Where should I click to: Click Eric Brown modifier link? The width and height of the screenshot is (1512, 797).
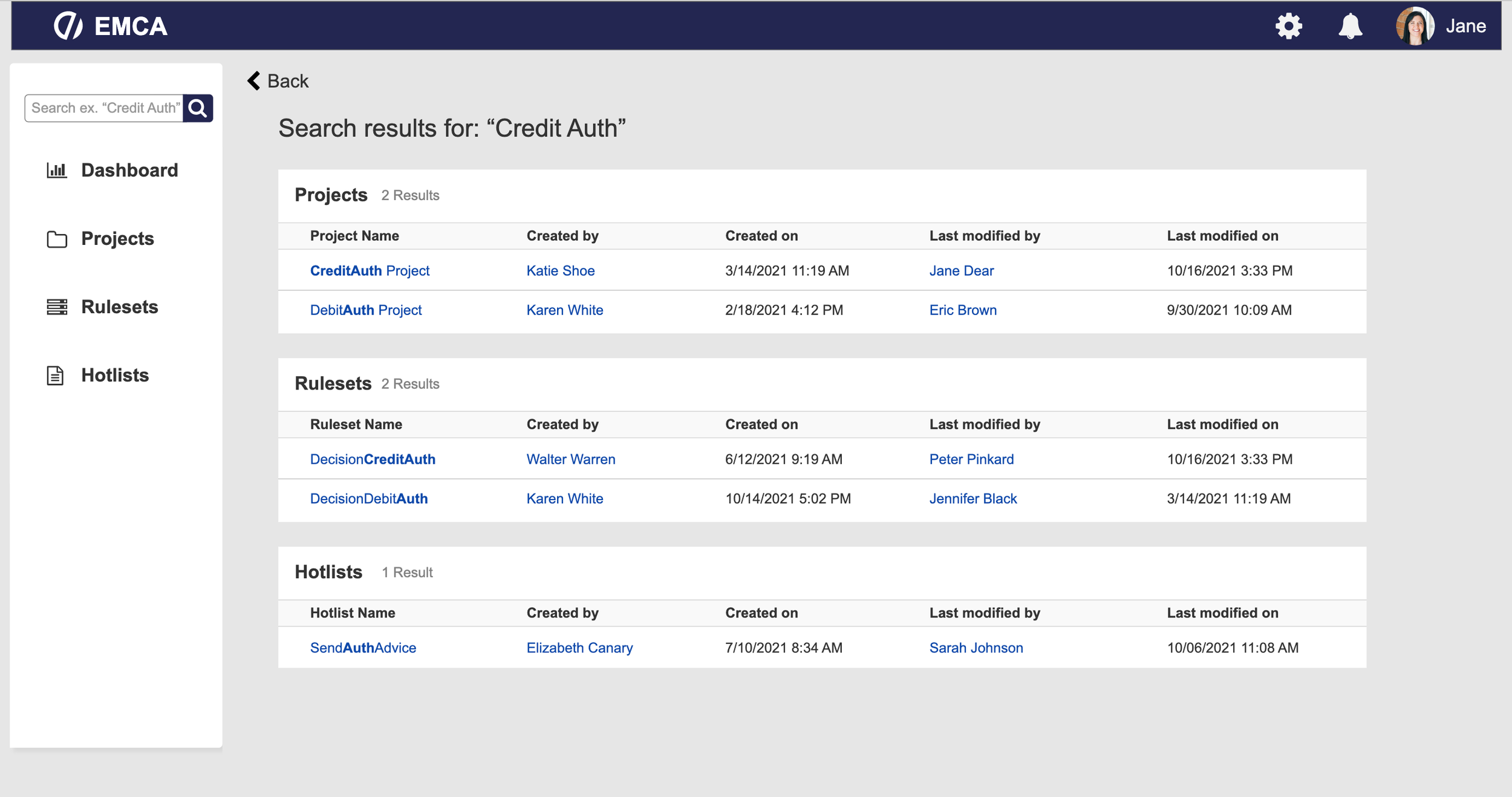click(963, 310)
